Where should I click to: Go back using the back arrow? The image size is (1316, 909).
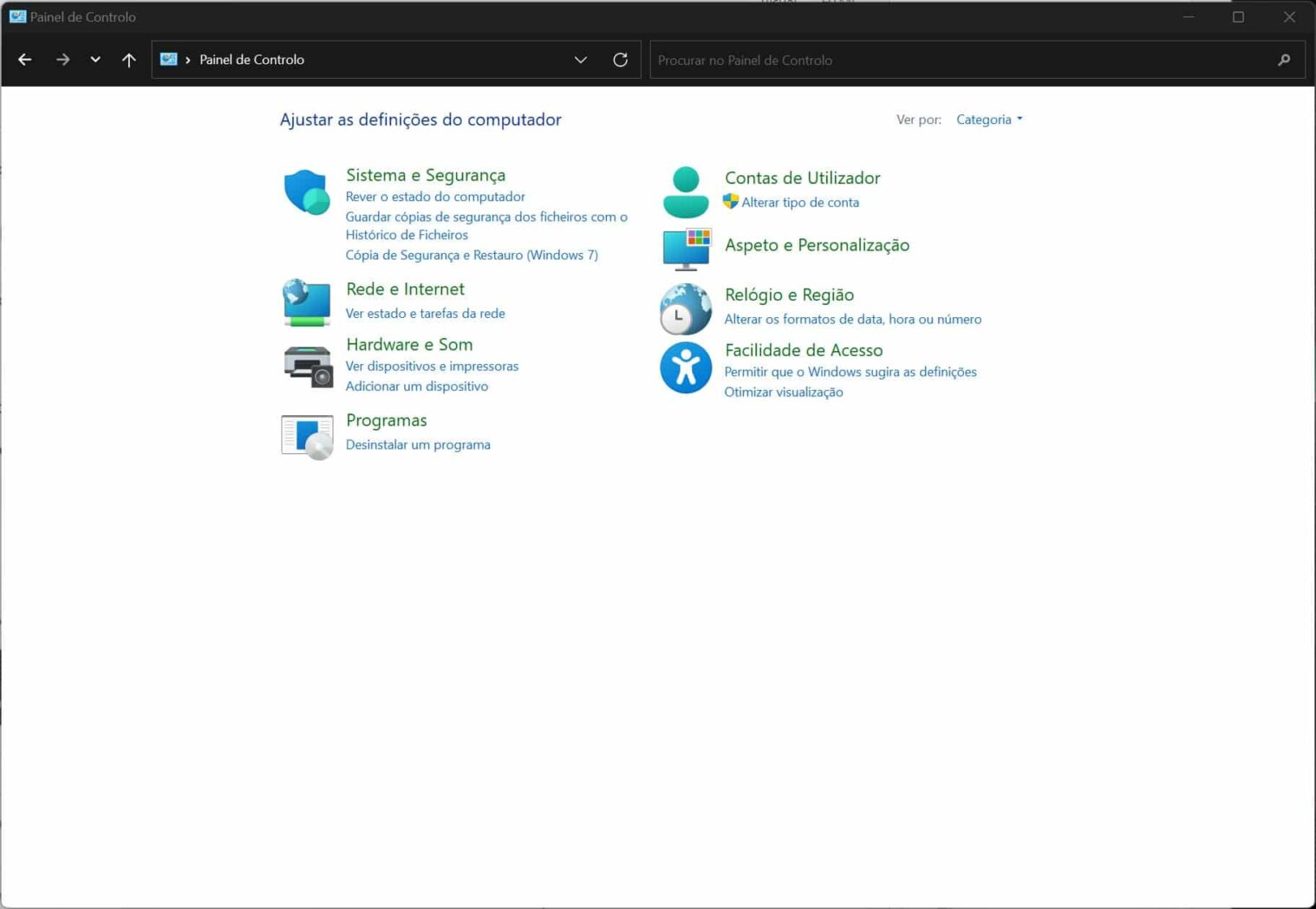pos(25,60)
